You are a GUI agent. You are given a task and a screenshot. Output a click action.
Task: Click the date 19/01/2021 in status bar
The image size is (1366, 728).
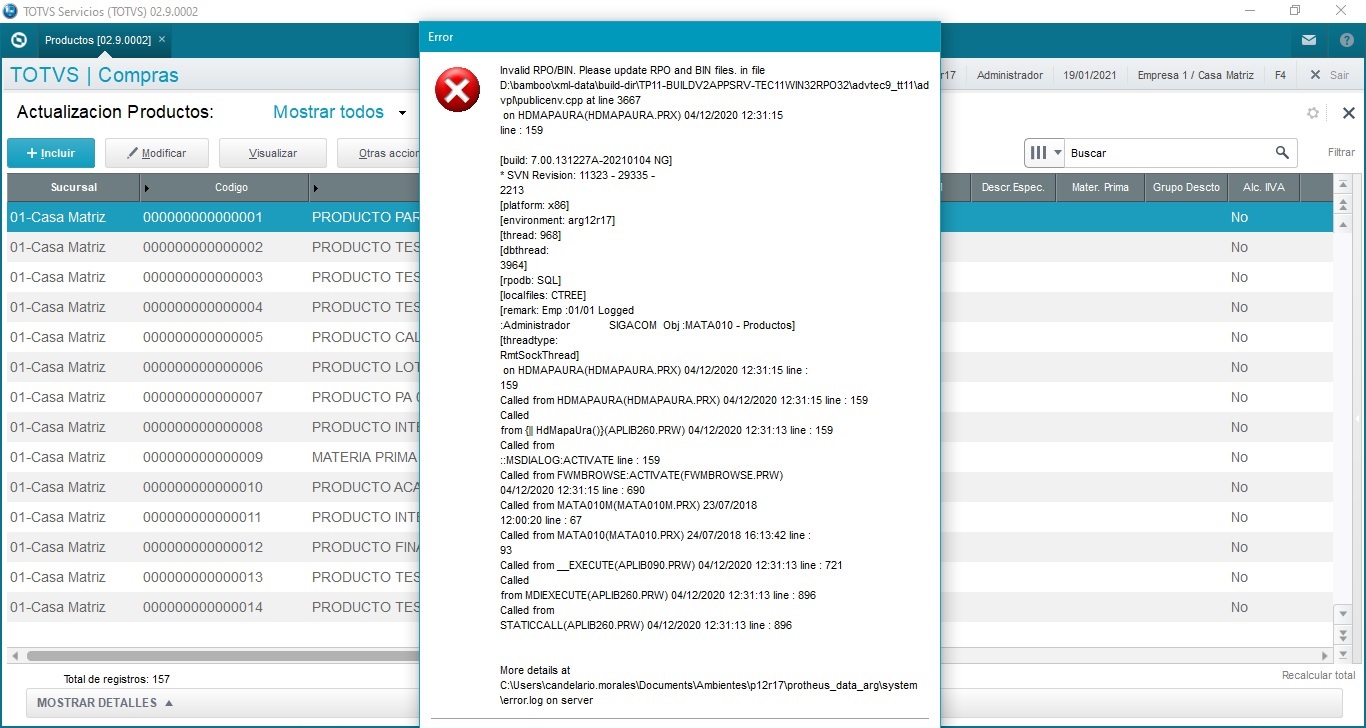coord(1089,75)
